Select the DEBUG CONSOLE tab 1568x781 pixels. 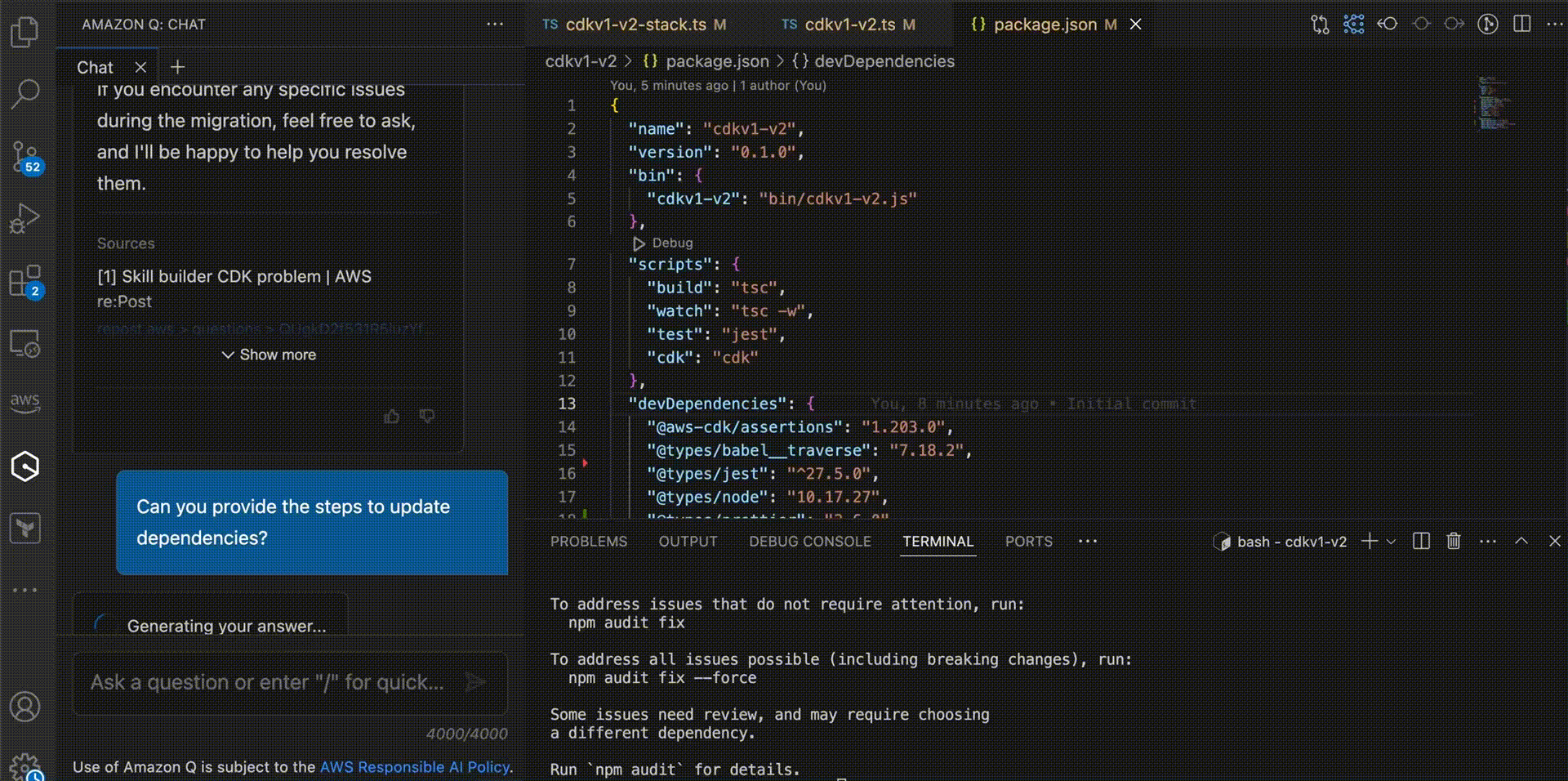(x=809, y=542)
